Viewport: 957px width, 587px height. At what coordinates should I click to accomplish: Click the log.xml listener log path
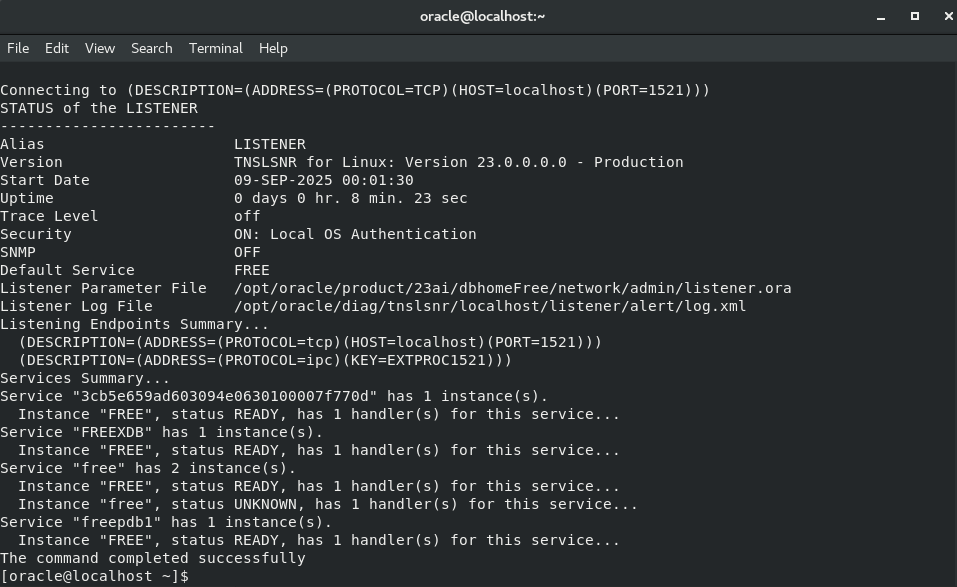[490, 306]
